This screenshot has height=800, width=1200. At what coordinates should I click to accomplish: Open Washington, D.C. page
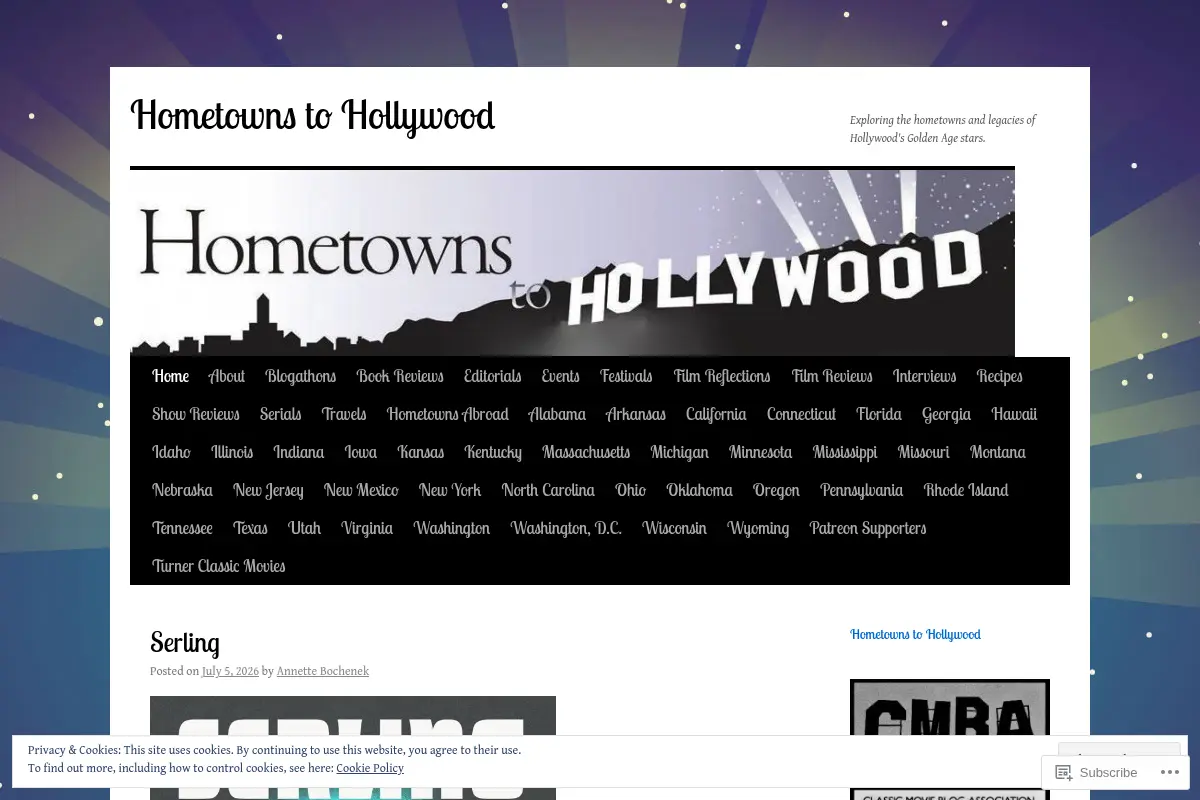pyautogui.click(x=566, y=528)
